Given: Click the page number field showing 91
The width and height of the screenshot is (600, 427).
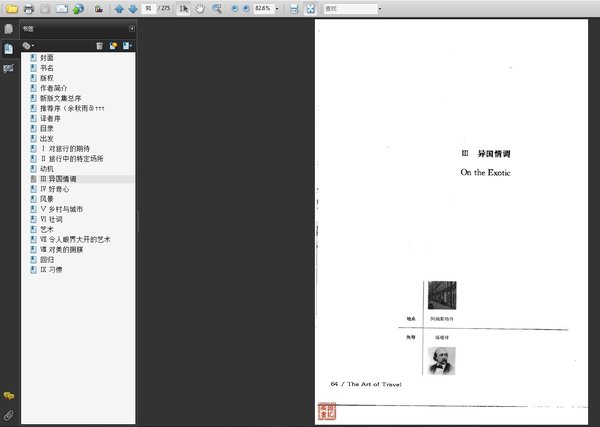Looking at the screenshot, I should point(149,8).
